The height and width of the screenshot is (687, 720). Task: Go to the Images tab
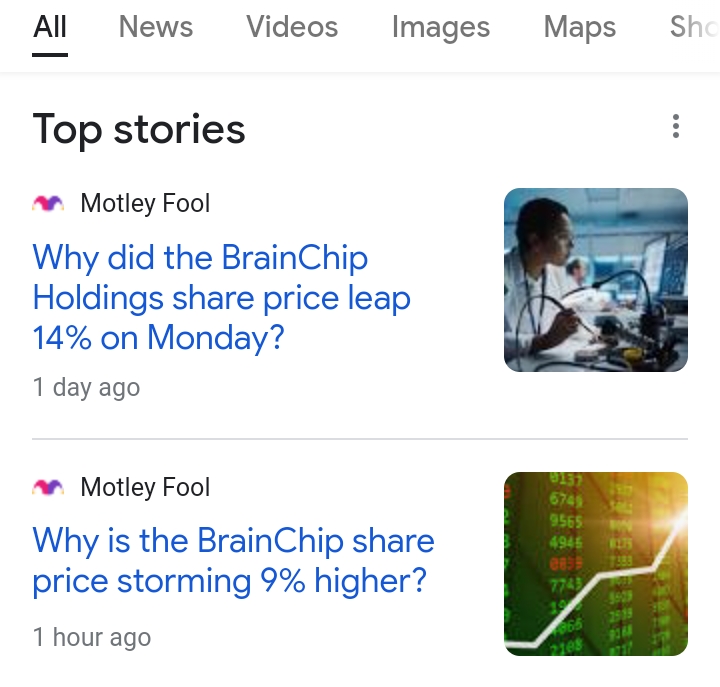click(441, 27)
